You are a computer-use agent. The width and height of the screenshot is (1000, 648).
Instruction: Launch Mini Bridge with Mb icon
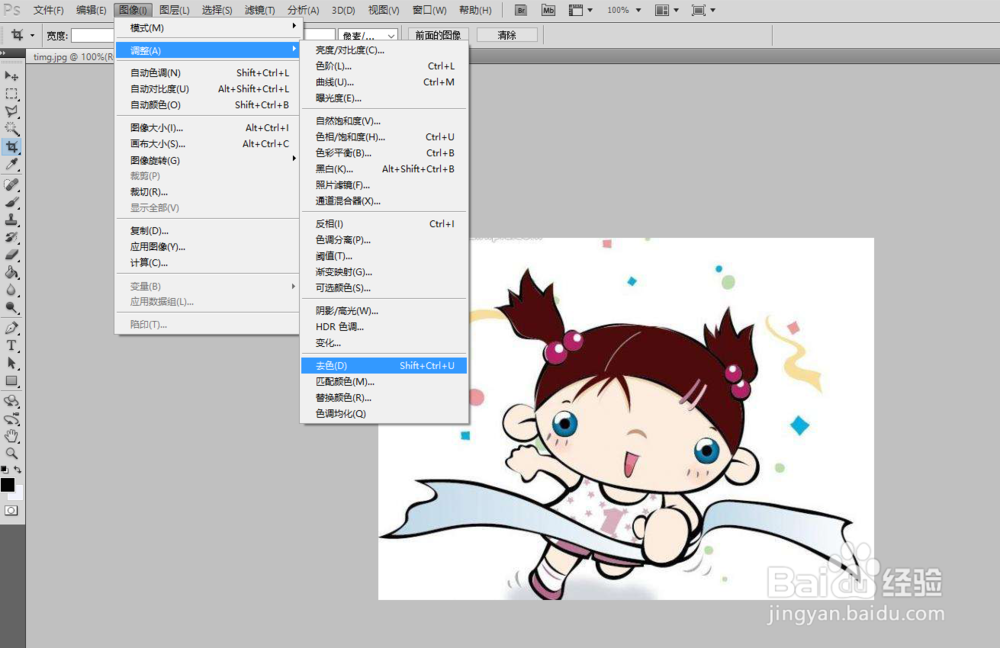[548, 10]
